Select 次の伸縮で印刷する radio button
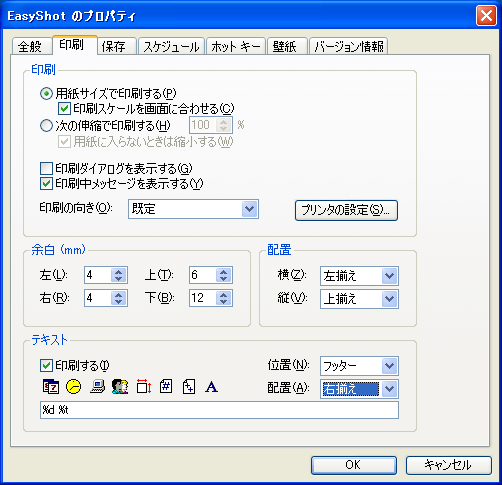The image size is (502, 485). point(46,126)
